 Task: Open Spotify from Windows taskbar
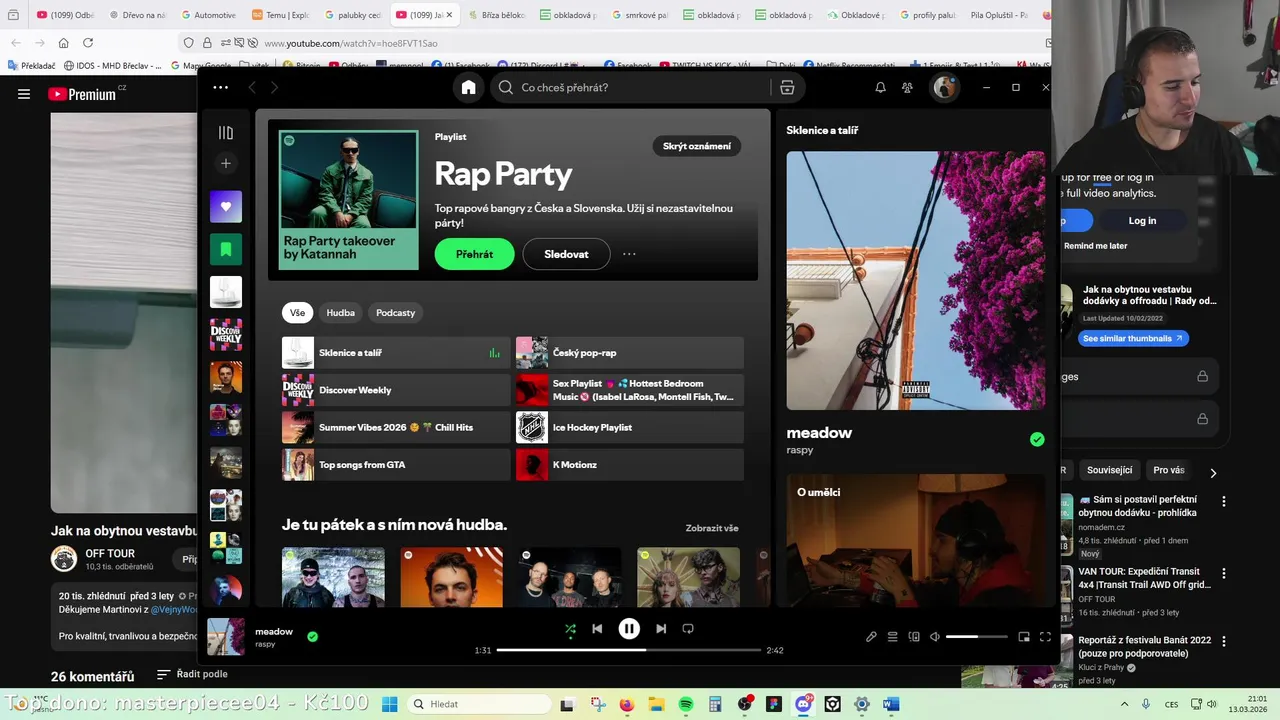click(x=686, y=704)
